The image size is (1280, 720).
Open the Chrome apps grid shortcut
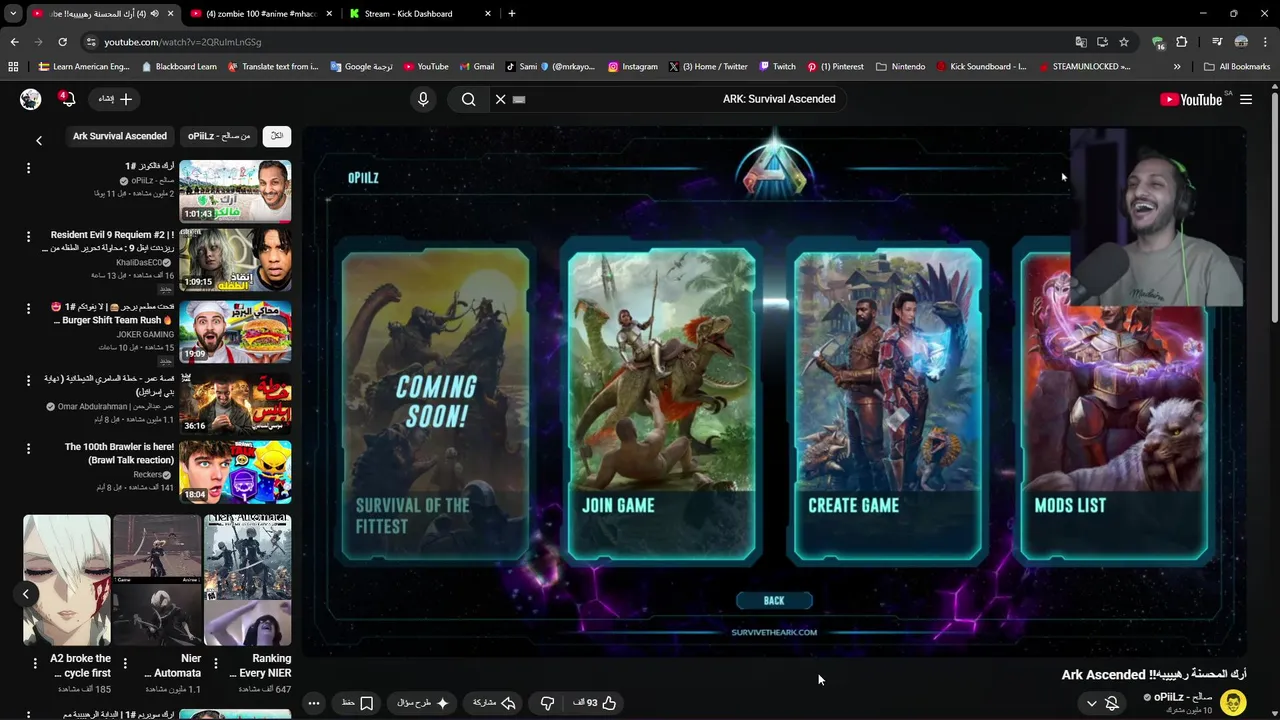(x=13, y=67)
